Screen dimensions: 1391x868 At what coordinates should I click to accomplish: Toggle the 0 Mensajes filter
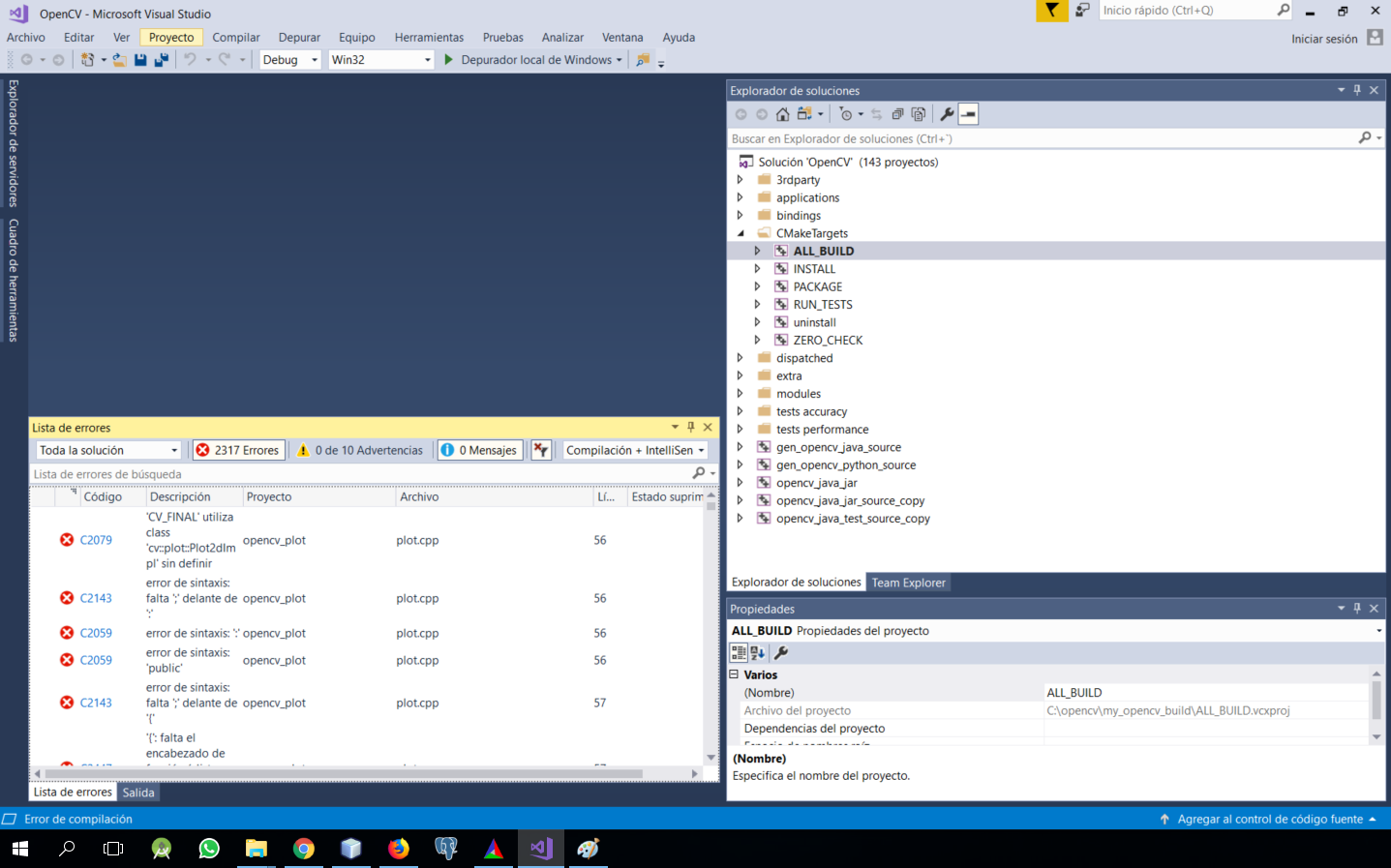[480, 450]
